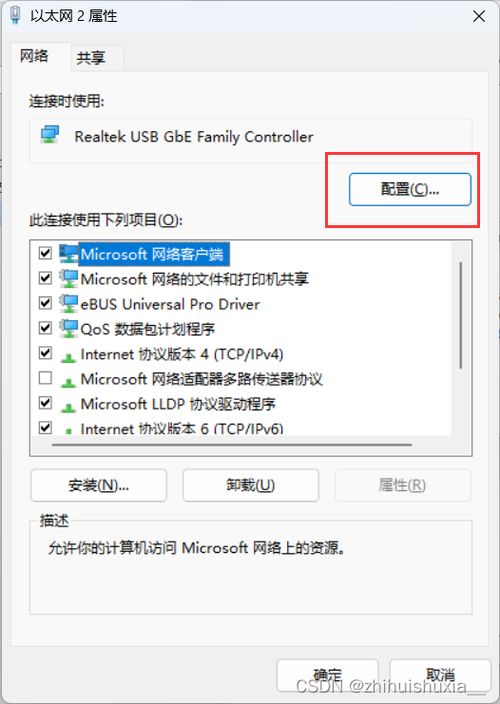Image resolution: width=500 pixels, height=704 pixels.
Task: Click the Internet 协议版本 4 protocol icon
Action: [68, 357]
